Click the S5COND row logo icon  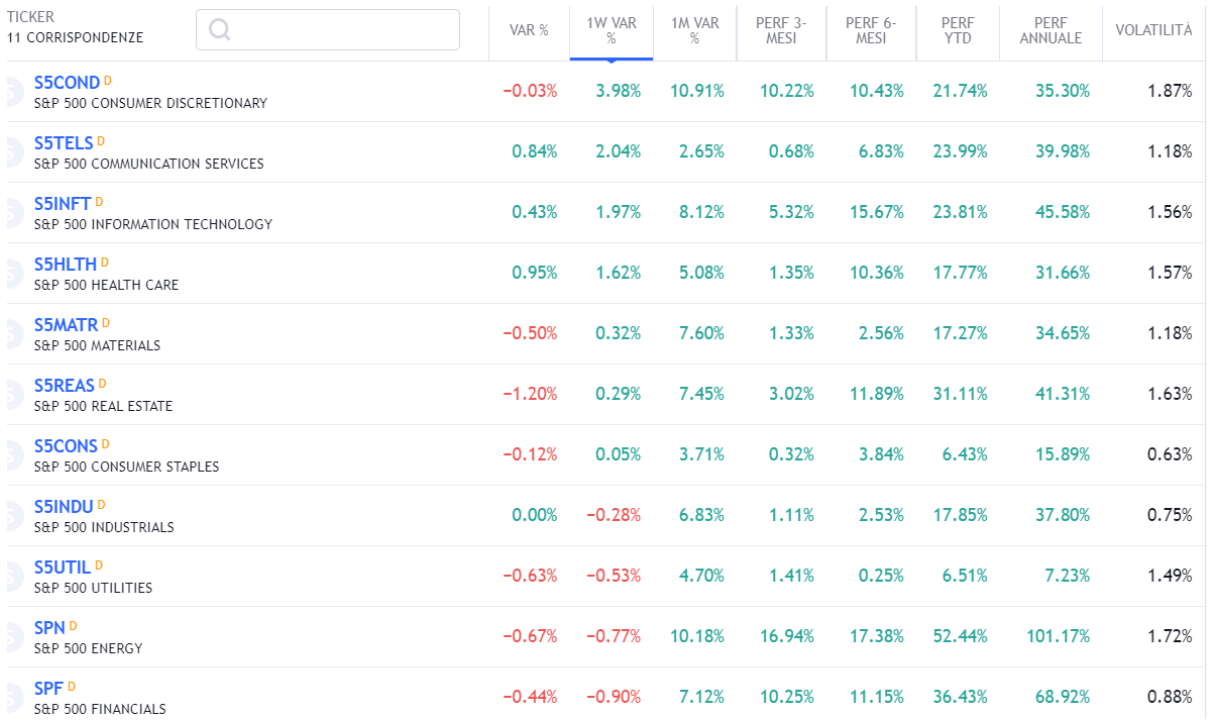pos(13,92)
